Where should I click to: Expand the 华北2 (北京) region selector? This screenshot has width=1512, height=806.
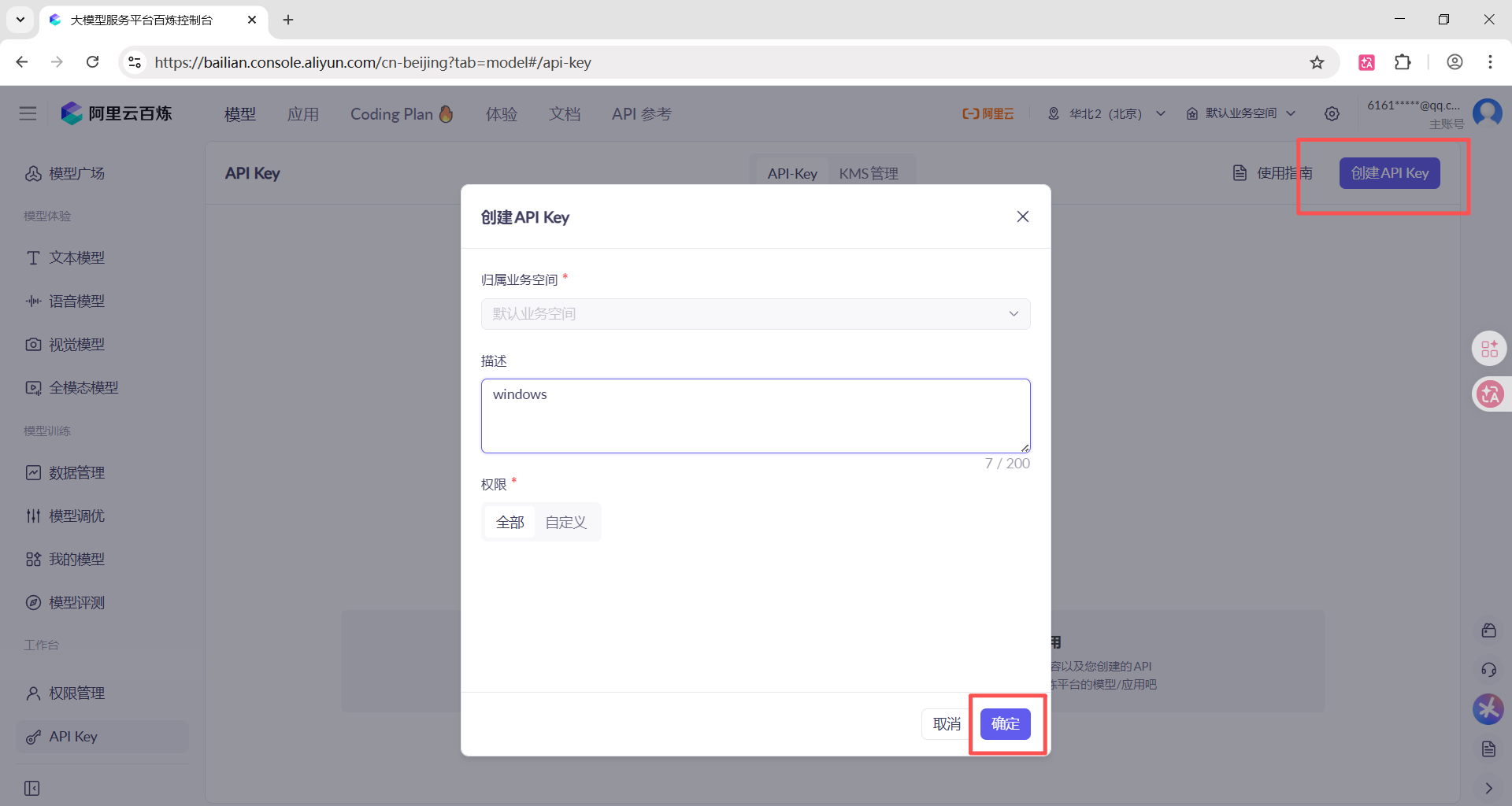point(1106,114)
